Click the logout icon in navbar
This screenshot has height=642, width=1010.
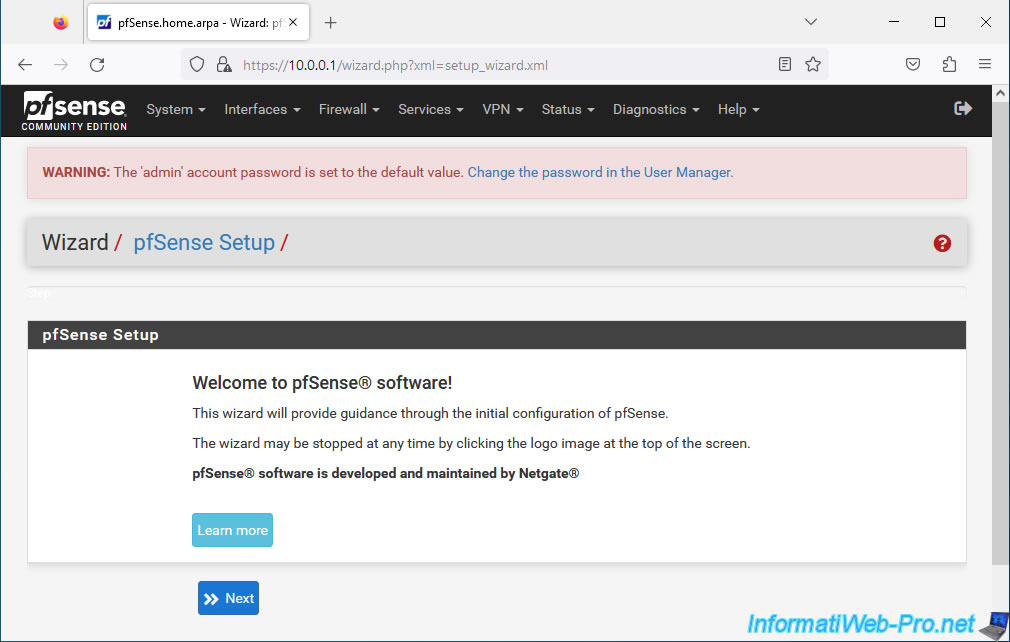[x=963, y=109]
